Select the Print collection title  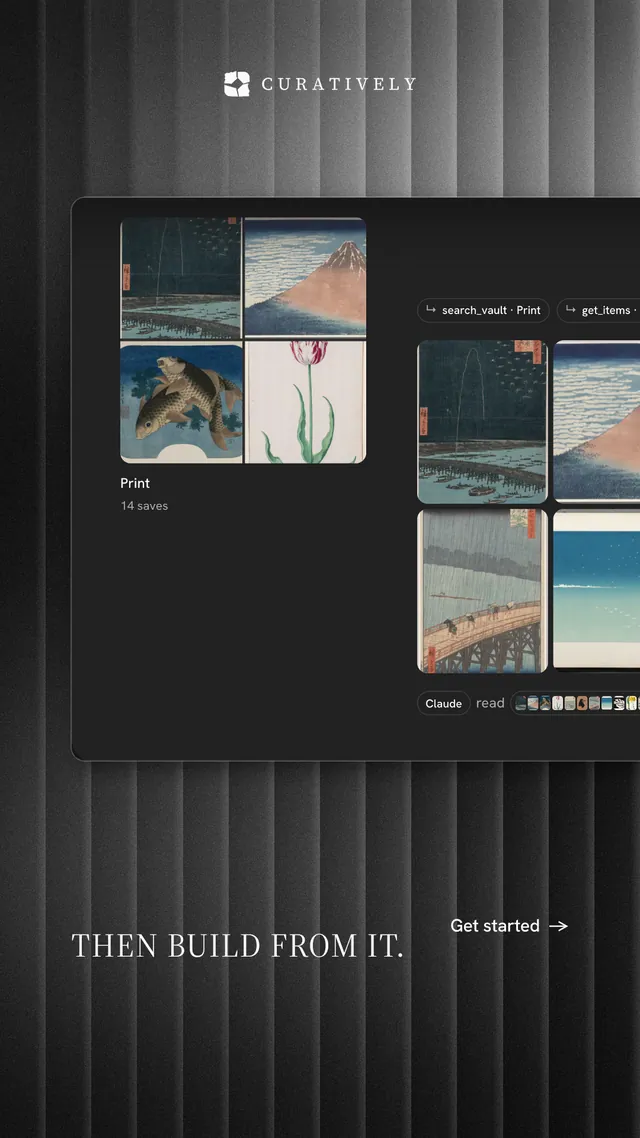pyautogui.click(x=135, y=483)
